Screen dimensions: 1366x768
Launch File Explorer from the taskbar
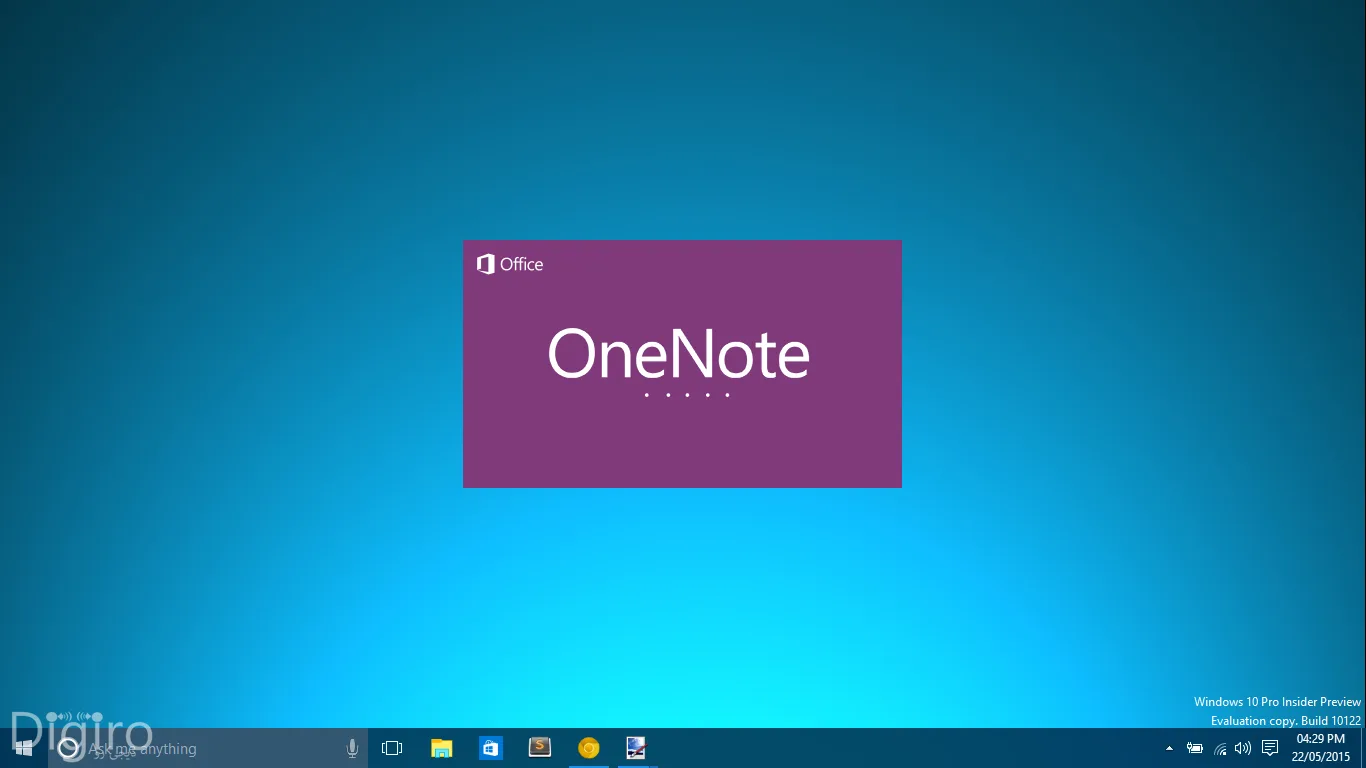(x=441, y=748)
